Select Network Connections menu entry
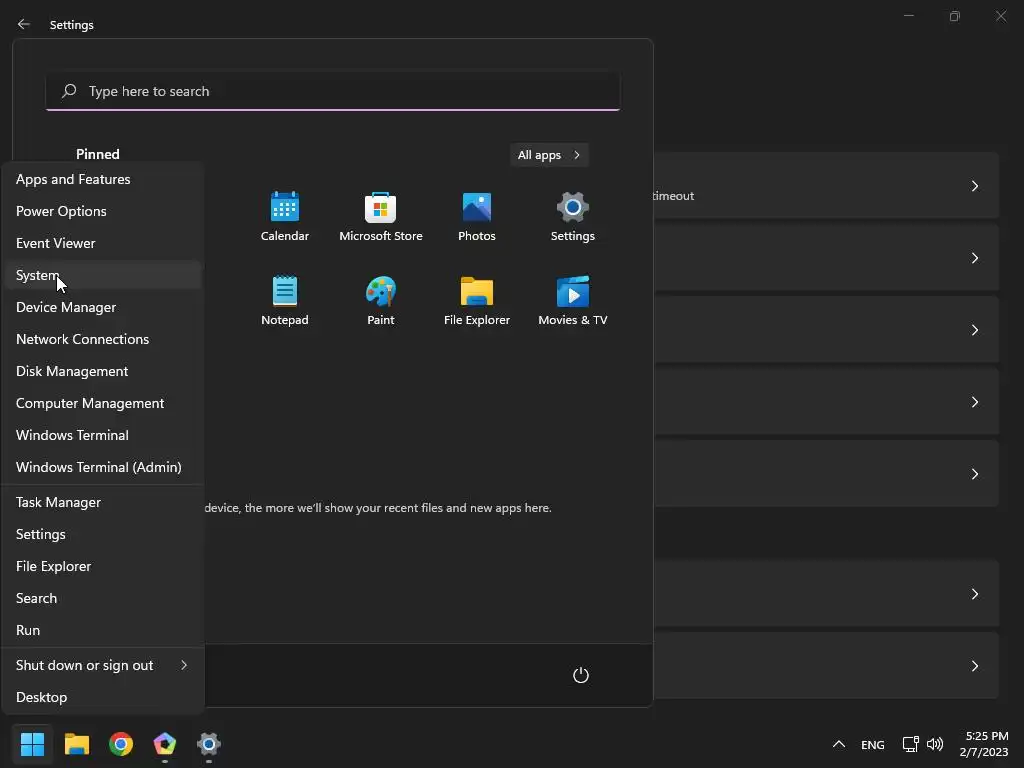Viewport: 1024px width, 768px height. click(x=103, y=339)
